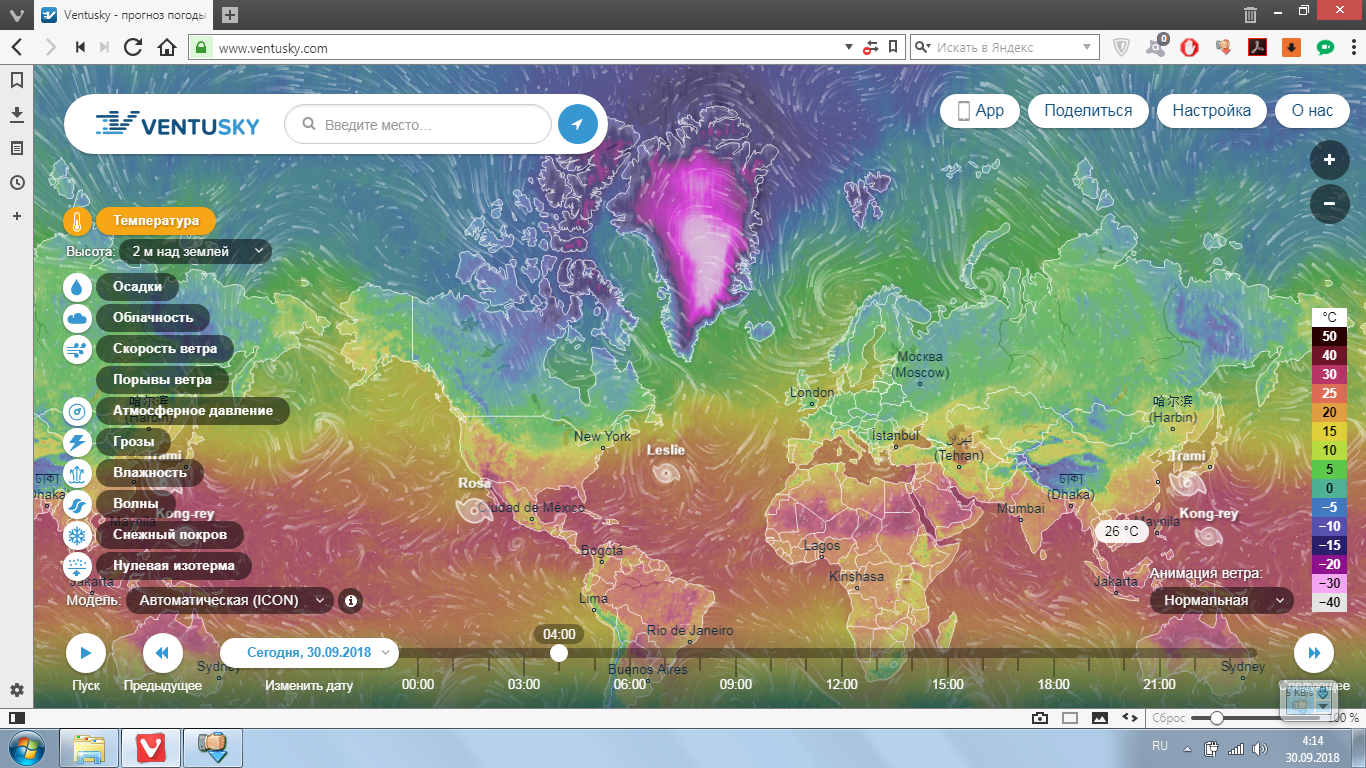Expand the model dropdown 'Автоматическая (ICON)'

click(230, 601)
